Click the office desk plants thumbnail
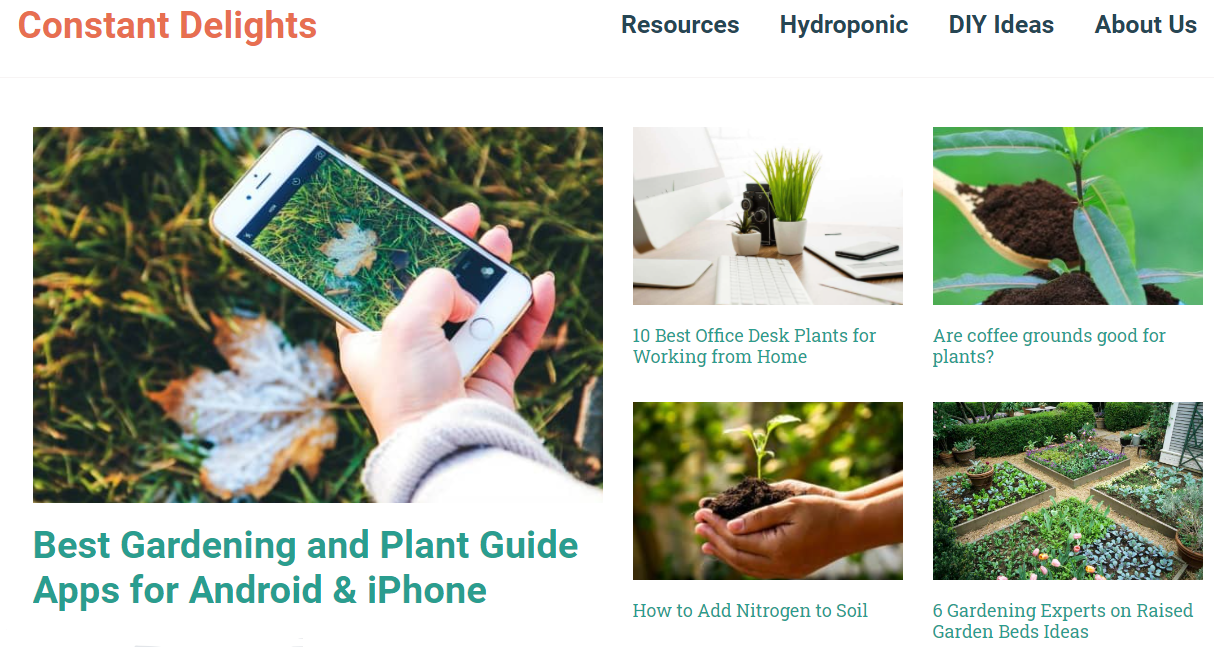Image resolution: width=1214 pixels, height=647 pixels. coord(768,216)
